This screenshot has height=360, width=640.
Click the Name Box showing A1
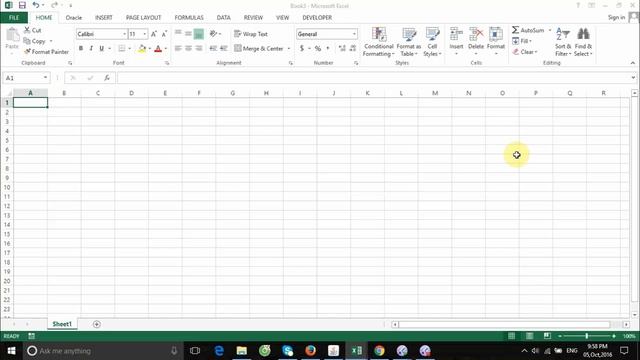27,78
